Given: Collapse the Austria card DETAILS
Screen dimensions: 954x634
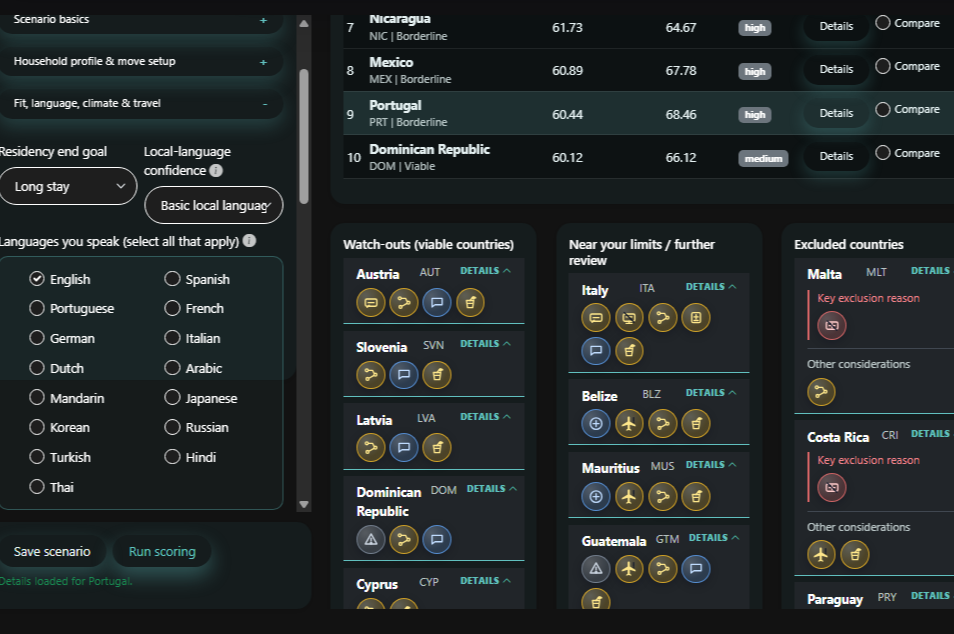Looking at the screenshot, I should (x=486, y=271).
